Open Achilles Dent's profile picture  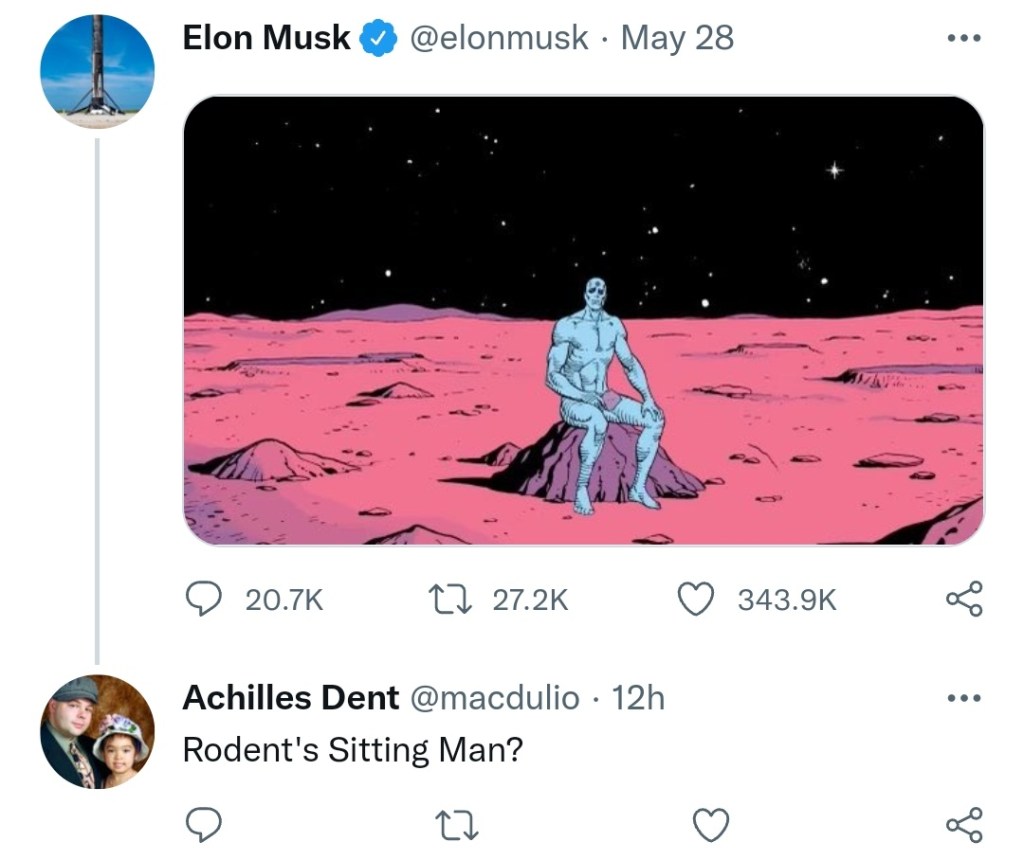97,732
